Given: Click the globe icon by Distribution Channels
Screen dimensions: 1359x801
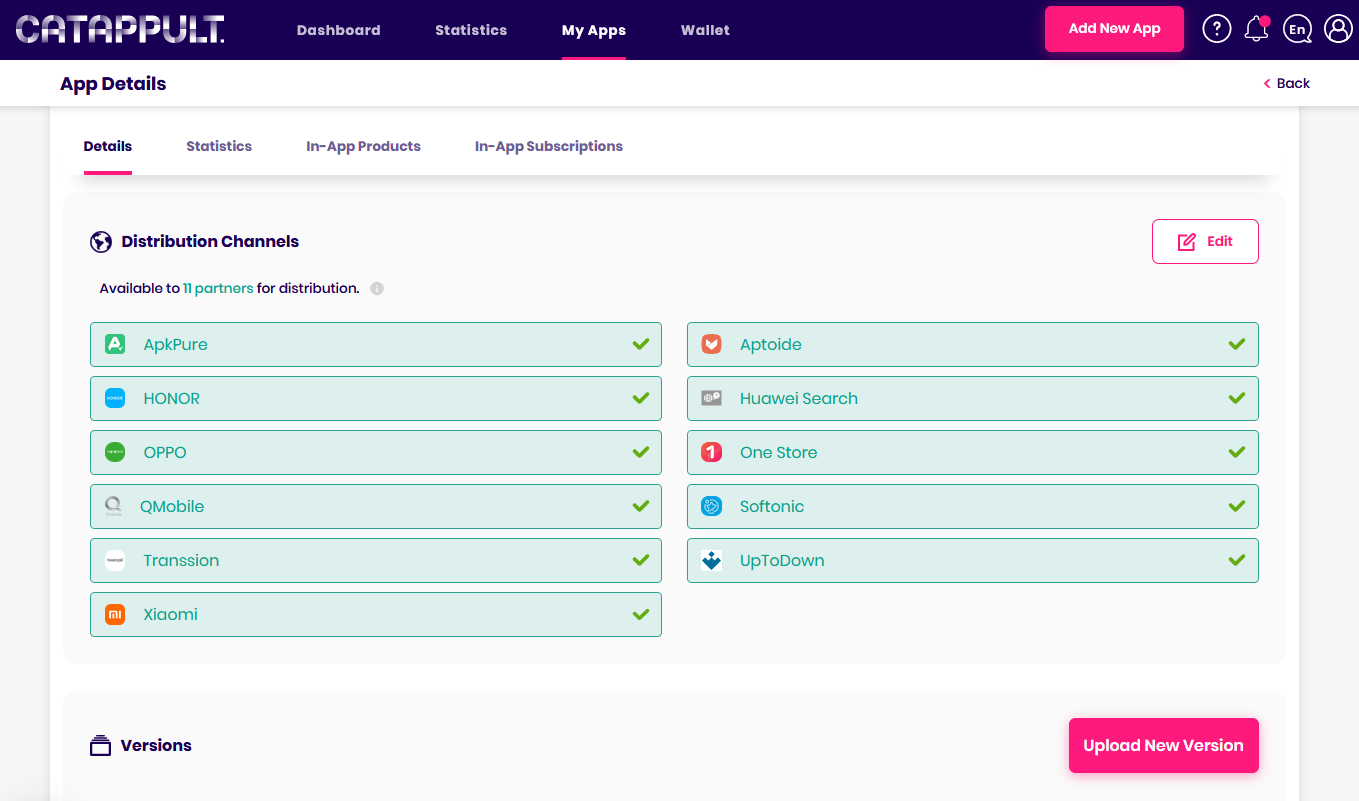Looking at the screenshot, I should pos(100,241).
